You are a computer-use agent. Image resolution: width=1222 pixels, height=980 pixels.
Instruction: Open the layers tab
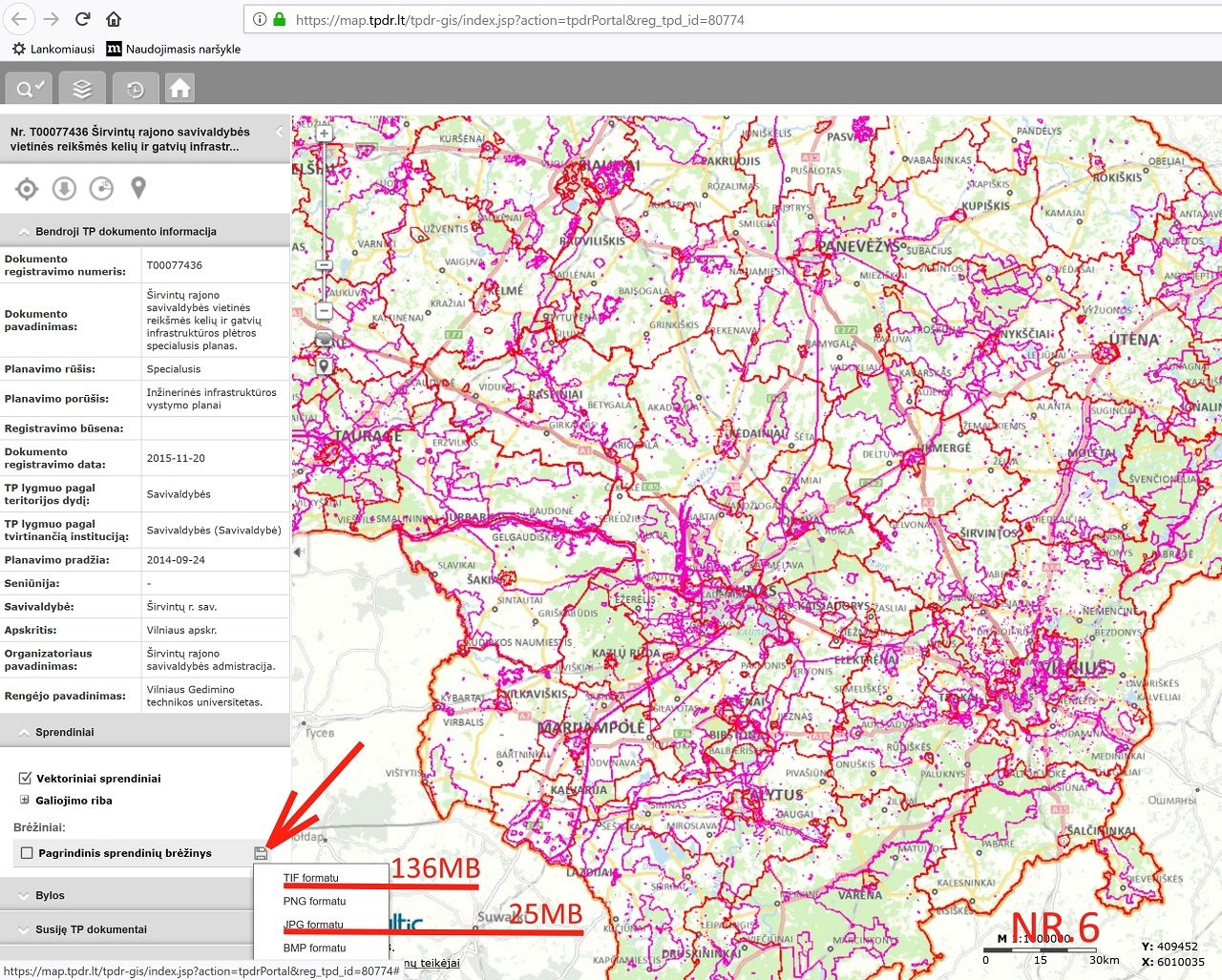82,89
